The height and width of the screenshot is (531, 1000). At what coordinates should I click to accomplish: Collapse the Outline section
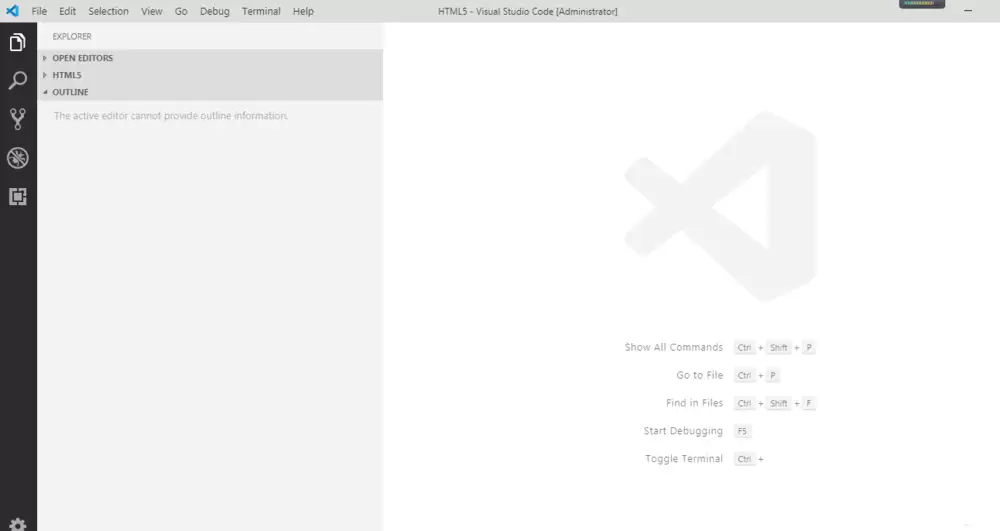pyautogui.click(x=70, y=92)
